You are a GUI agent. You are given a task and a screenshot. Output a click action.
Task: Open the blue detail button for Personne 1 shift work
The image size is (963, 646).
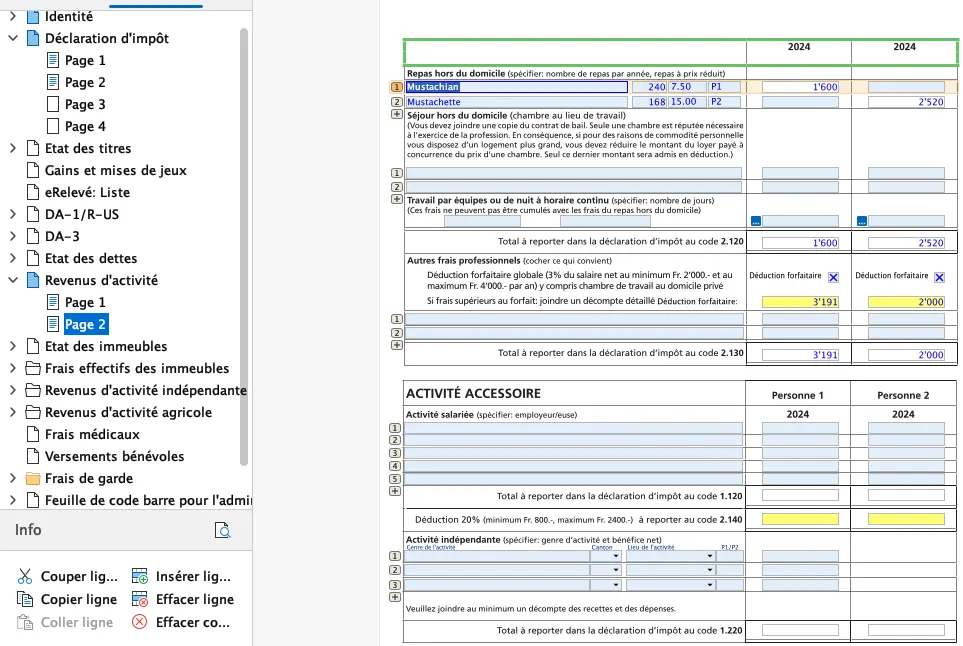tap(756, 221)
